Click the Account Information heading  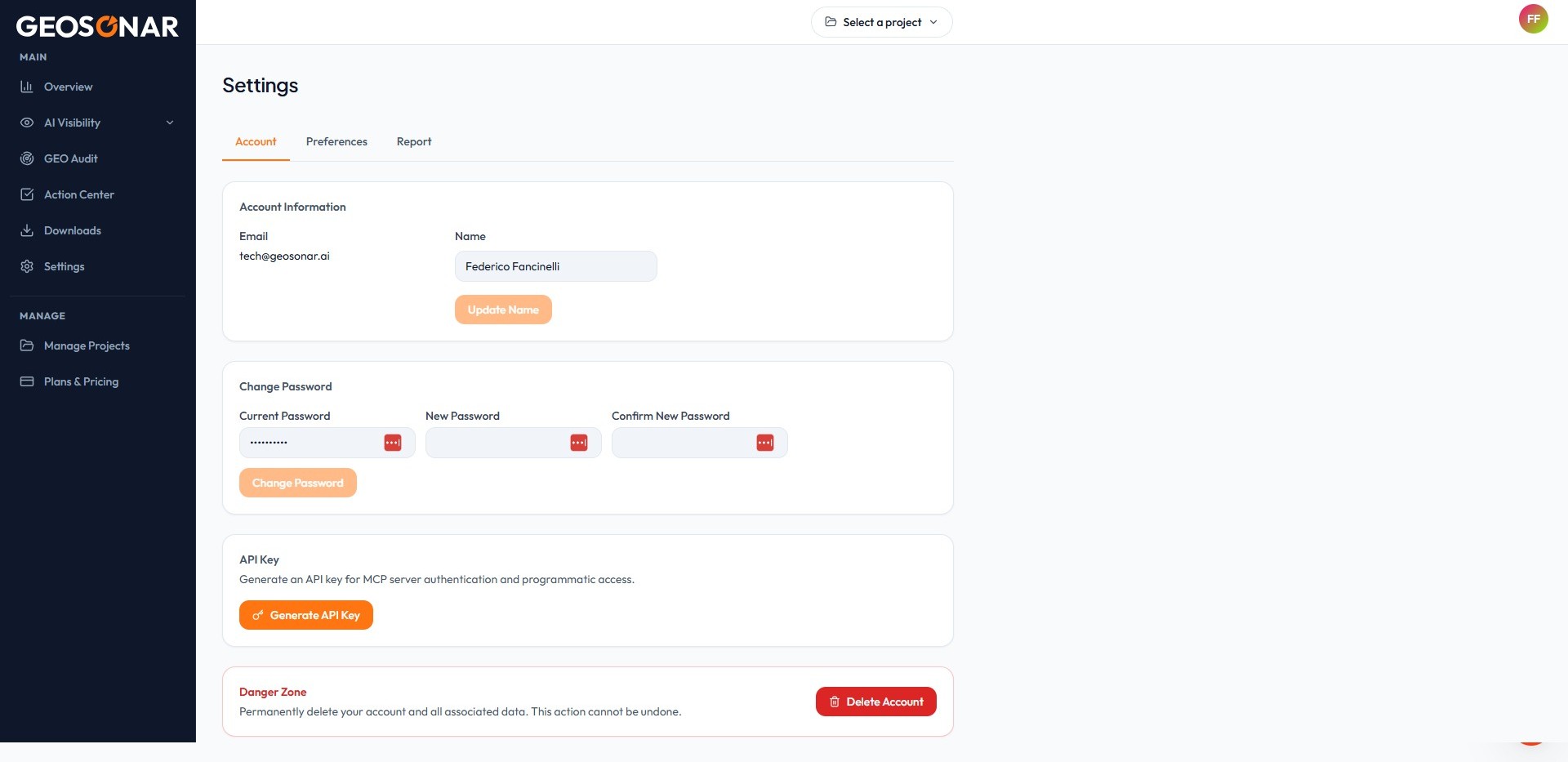click(292, 207)
